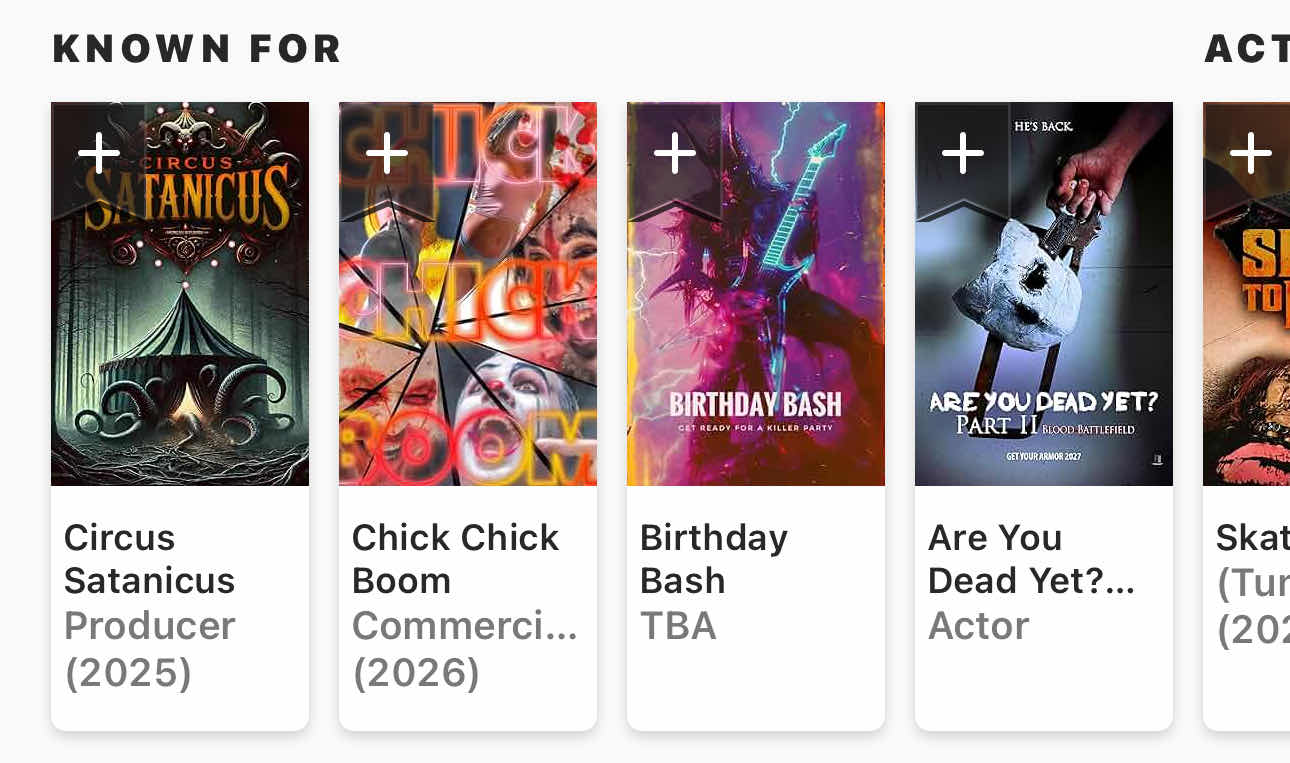Open the Are You Dead Yet? poster
The width and height of the screenshot is (1290, 763).
click(1044, 330)
